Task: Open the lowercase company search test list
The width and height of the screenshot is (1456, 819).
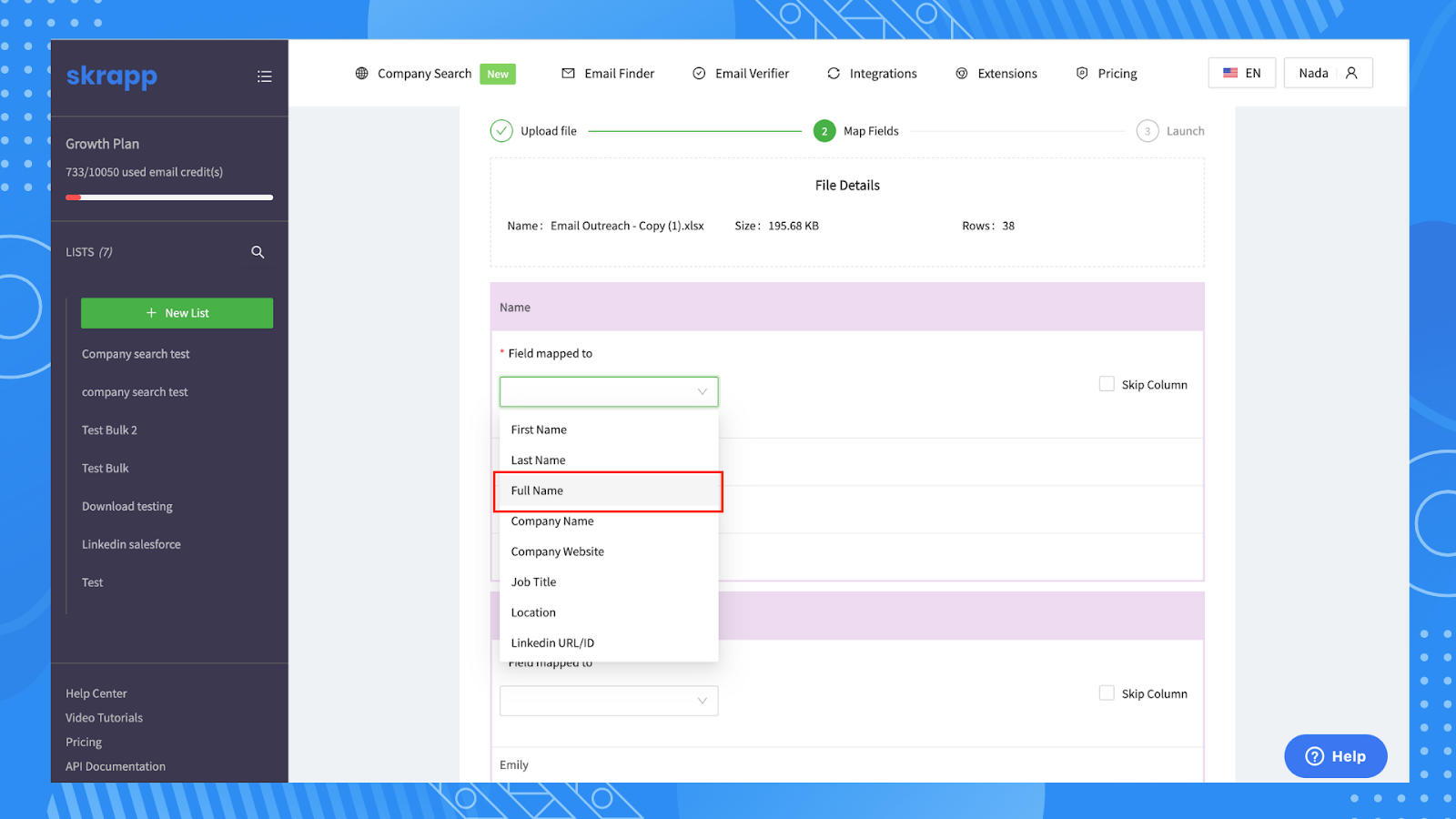Action: [x=135, y=392]
